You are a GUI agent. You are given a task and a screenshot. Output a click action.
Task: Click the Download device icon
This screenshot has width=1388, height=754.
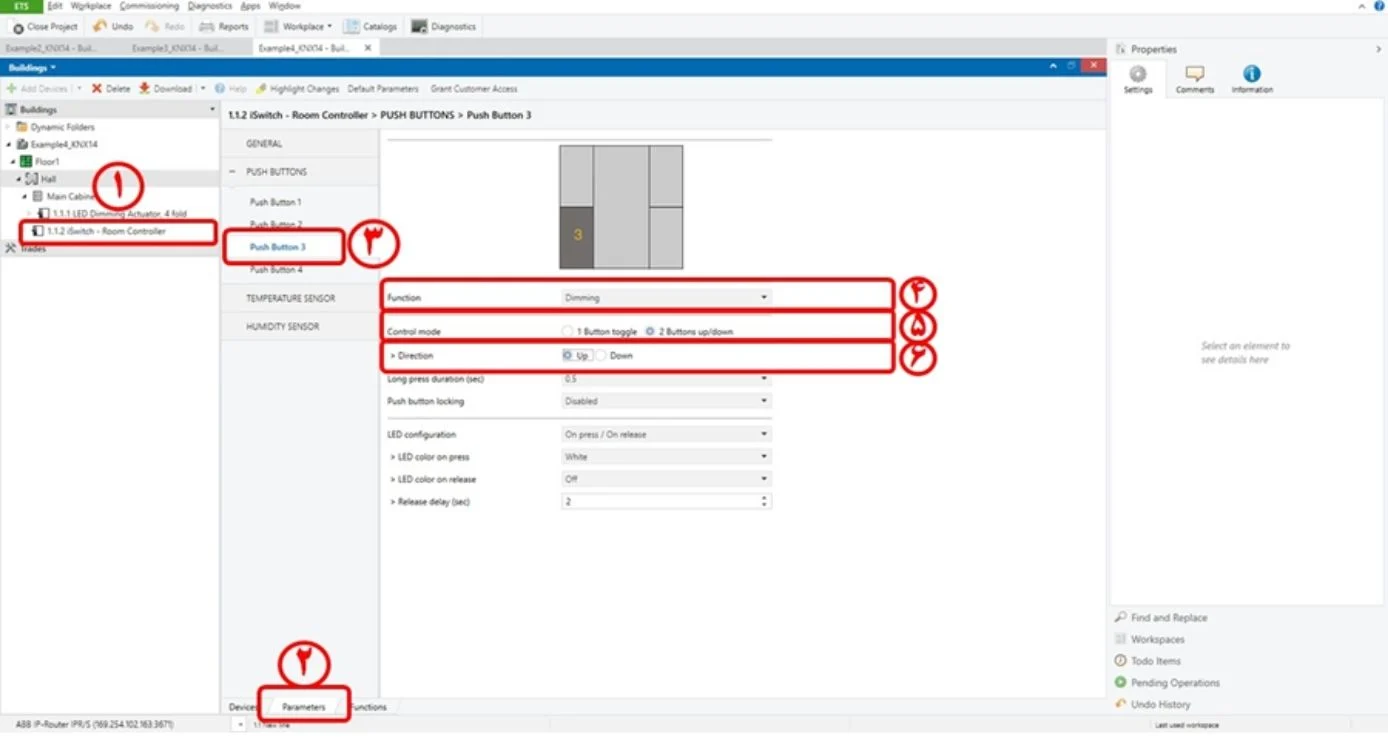point(145,89)
